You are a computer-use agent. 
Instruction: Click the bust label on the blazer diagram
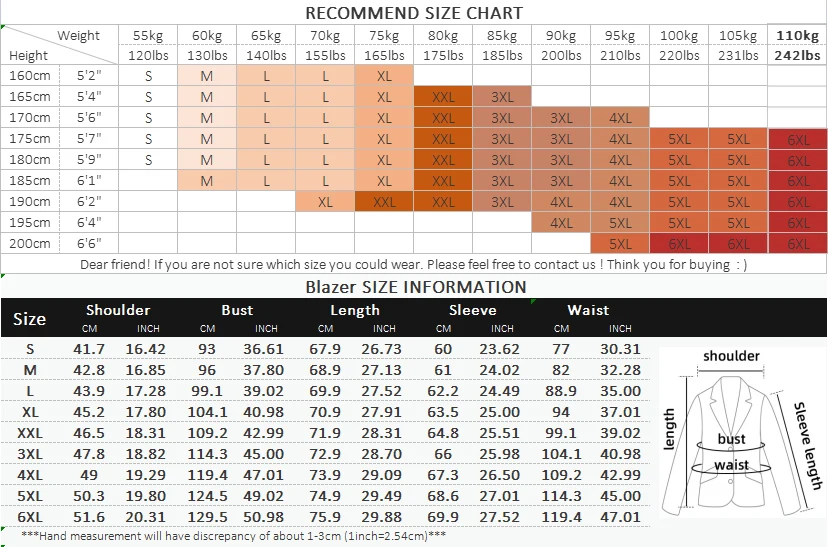[x=731, y=439]
